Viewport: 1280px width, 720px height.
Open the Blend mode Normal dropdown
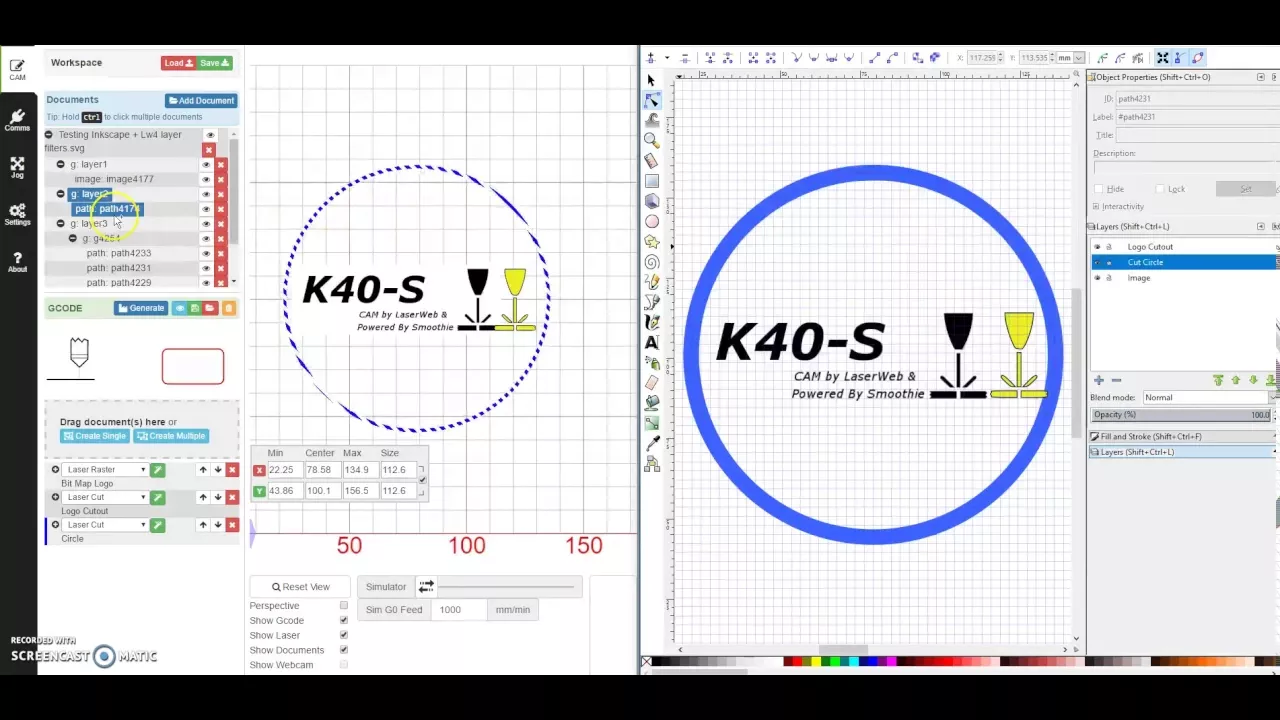1207,398
